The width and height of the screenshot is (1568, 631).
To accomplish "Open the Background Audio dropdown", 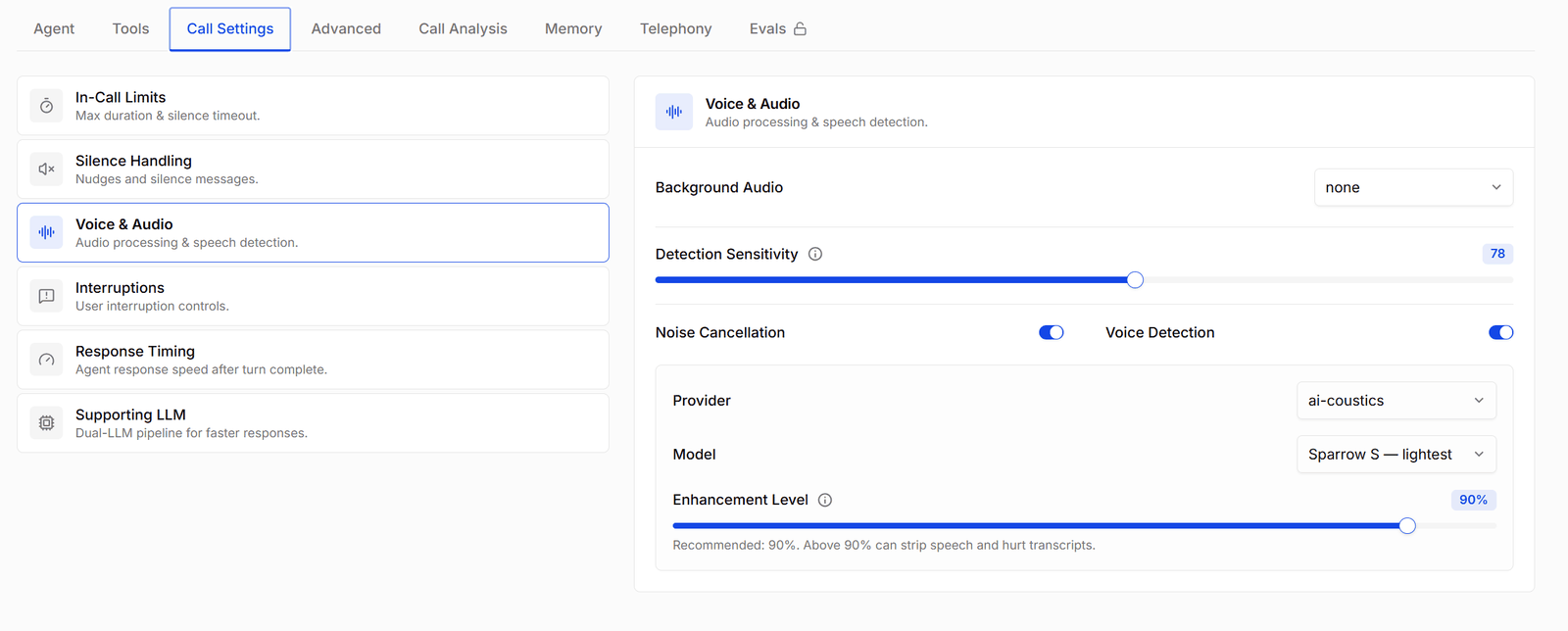I will pos(1413,187).
